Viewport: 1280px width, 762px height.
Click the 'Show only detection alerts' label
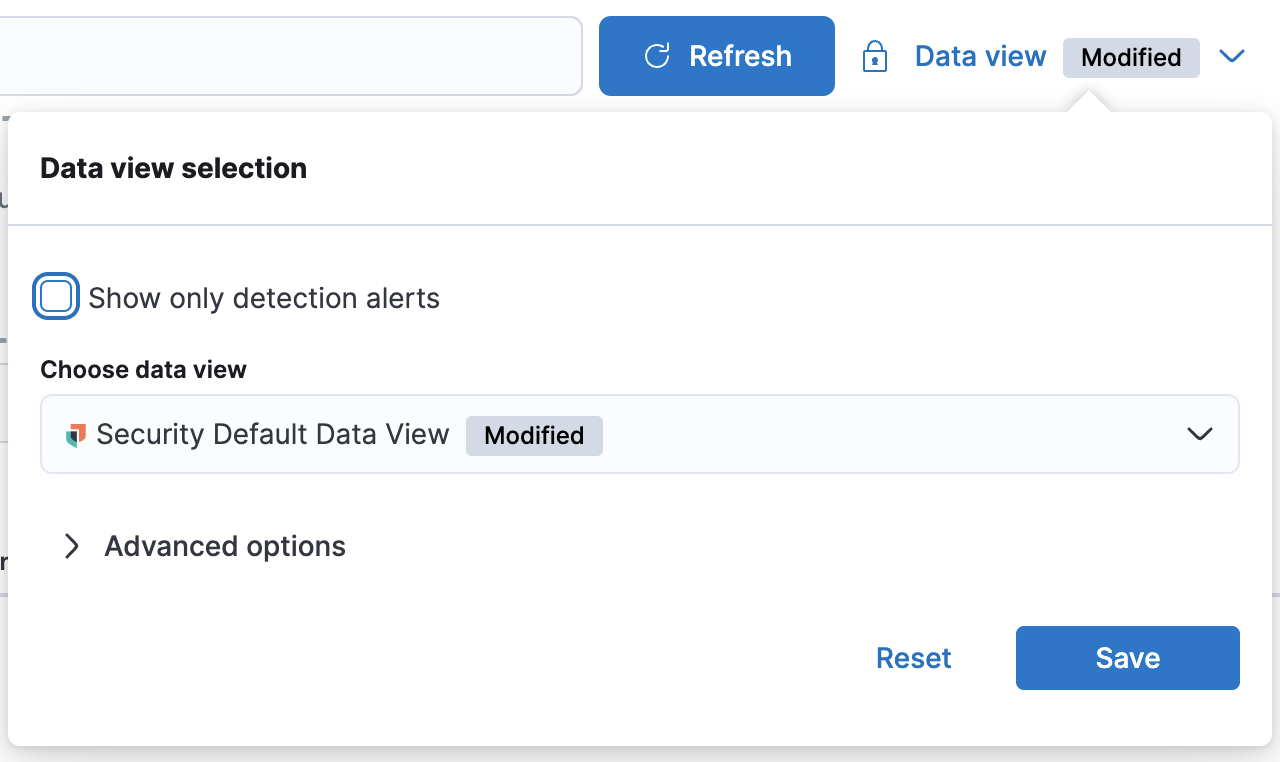[x=264, y=298]
